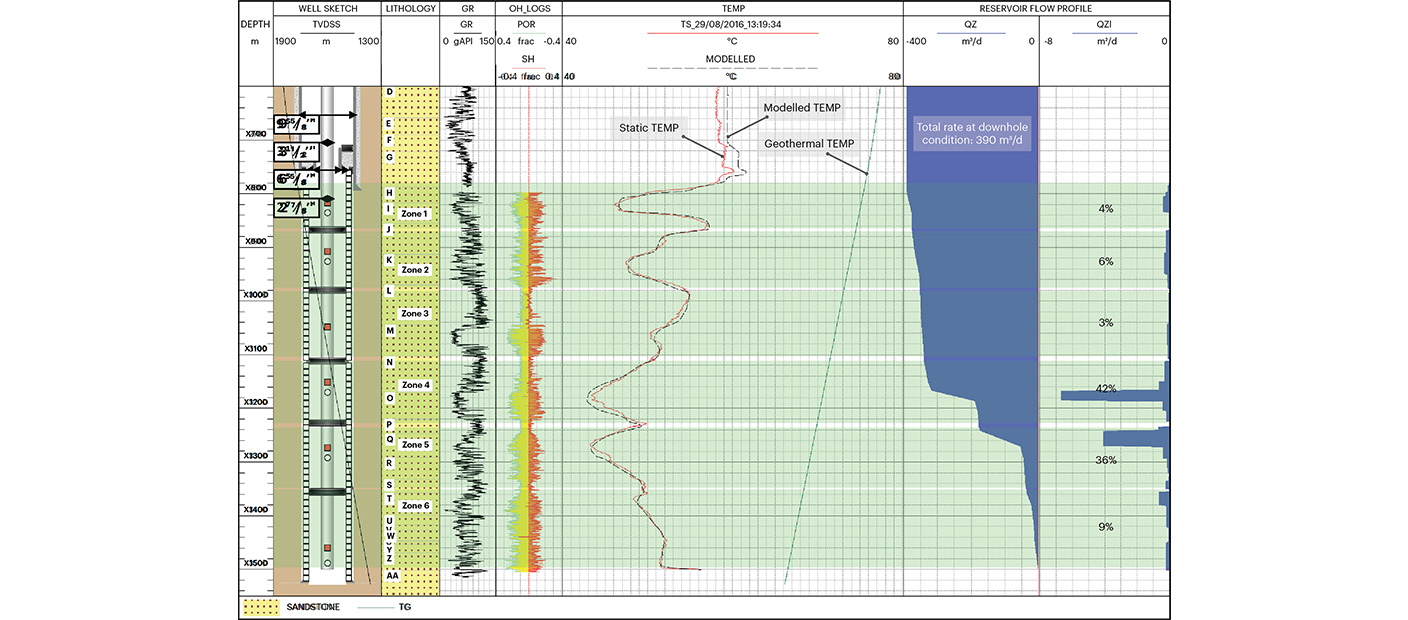Select the RESERVOIR FLOW PROFILE header
Image resolution: width=1408 pixels, height=620 pixels.
click(1036, 8)
